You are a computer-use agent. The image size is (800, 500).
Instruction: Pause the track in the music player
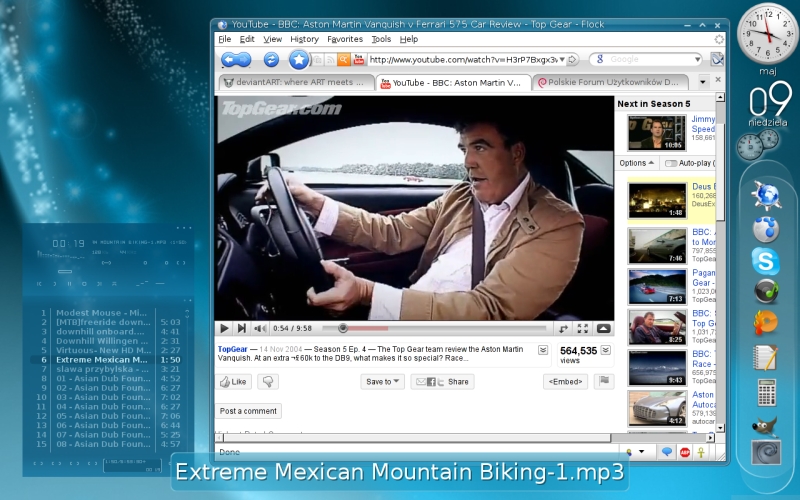pos(69,284)
